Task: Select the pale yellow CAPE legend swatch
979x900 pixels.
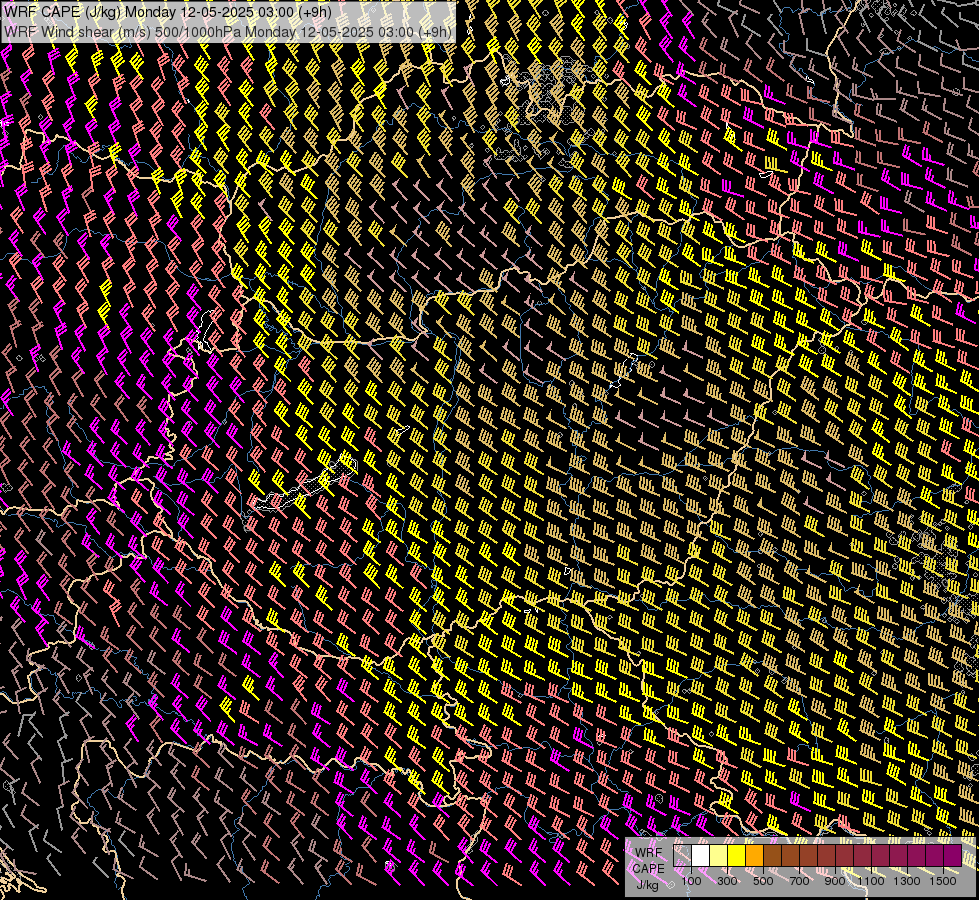Action: (x=719, y=855)
